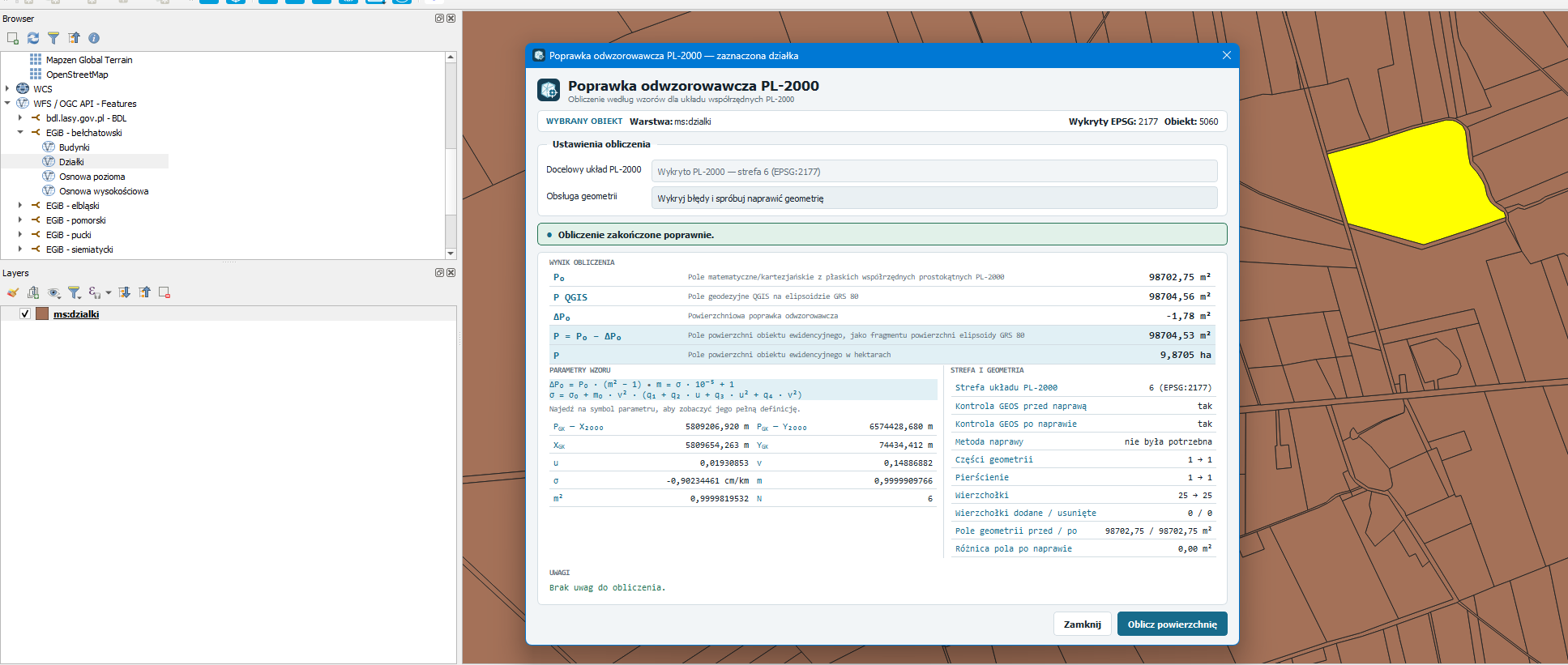Open the Browser filter tool
Screen dimensions: 1568x665
pyautogui.click(x=53, y=38)
